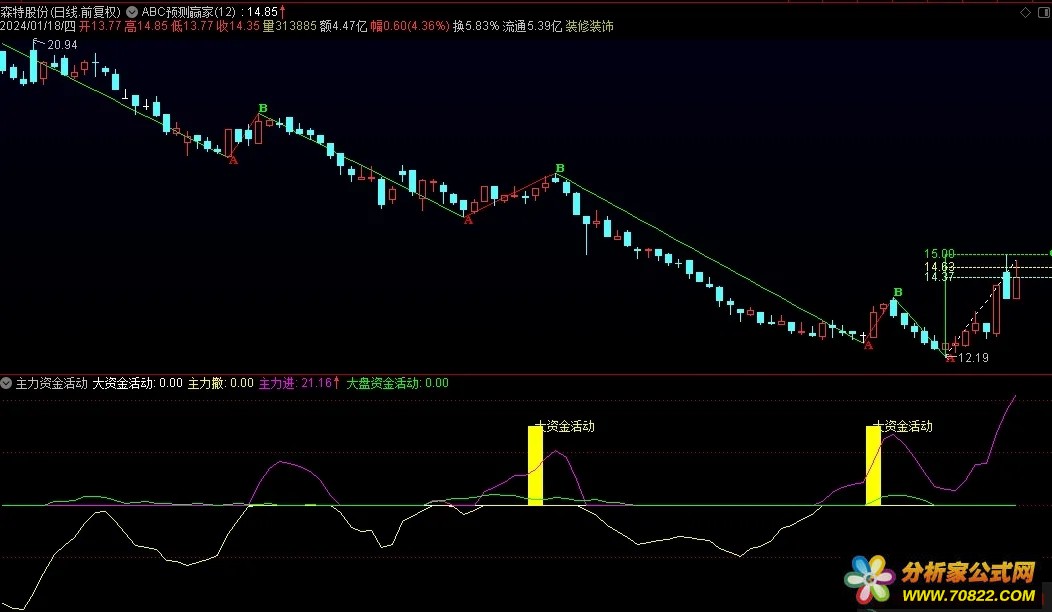Click the ABC预测赢家(12) indicator name

click(189, 12)
